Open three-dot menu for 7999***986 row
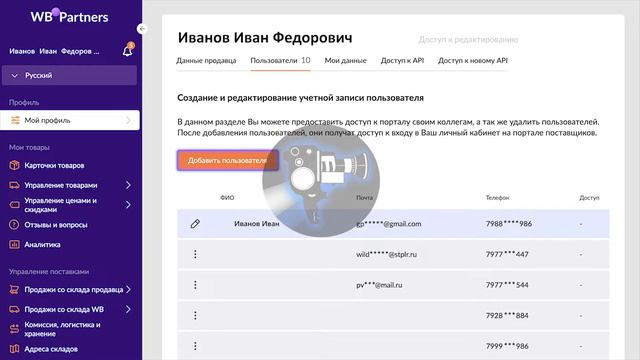640x360 pixels. click(195, 346)
